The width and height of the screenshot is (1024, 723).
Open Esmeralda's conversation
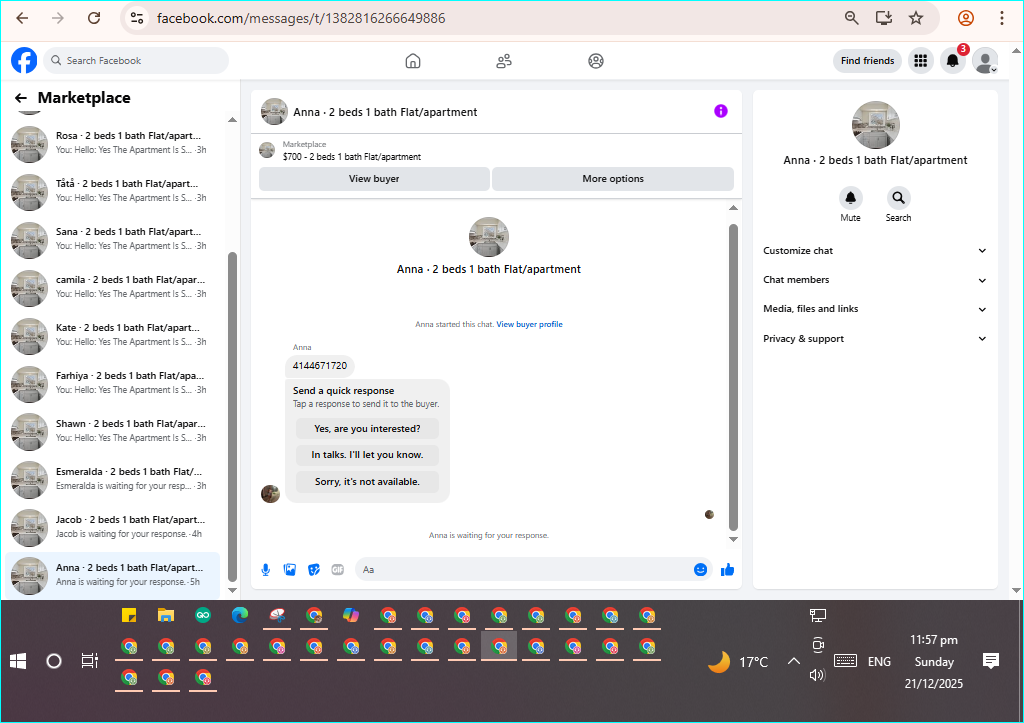tap(114, 480)
